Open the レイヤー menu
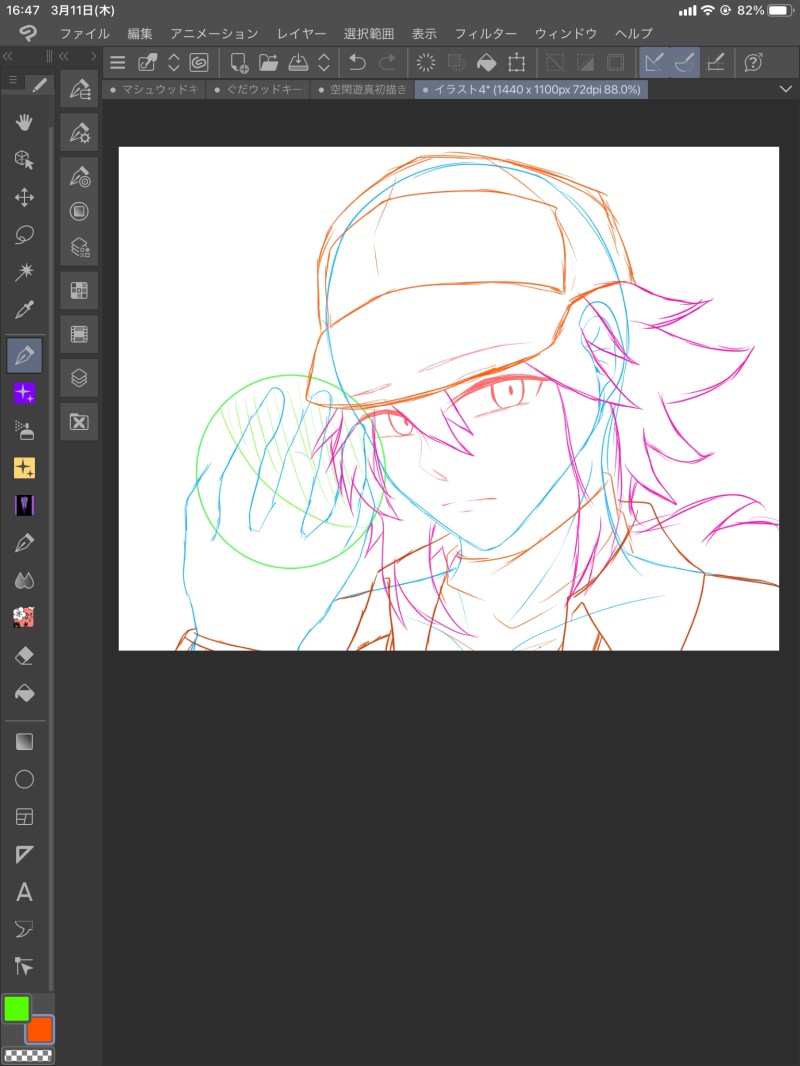Screen dimensions: 800x1066 pos(301,33)
